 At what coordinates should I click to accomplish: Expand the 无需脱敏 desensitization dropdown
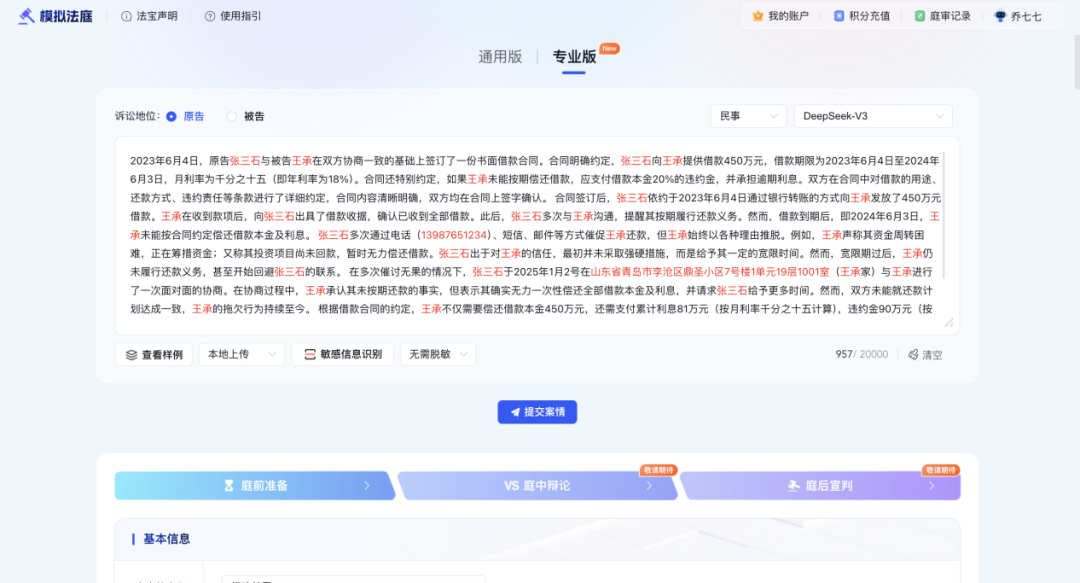point(437,353)
